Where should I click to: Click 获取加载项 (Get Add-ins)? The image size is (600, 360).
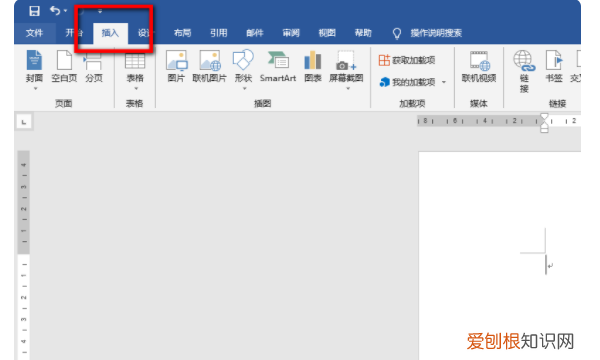pos(407,60)
